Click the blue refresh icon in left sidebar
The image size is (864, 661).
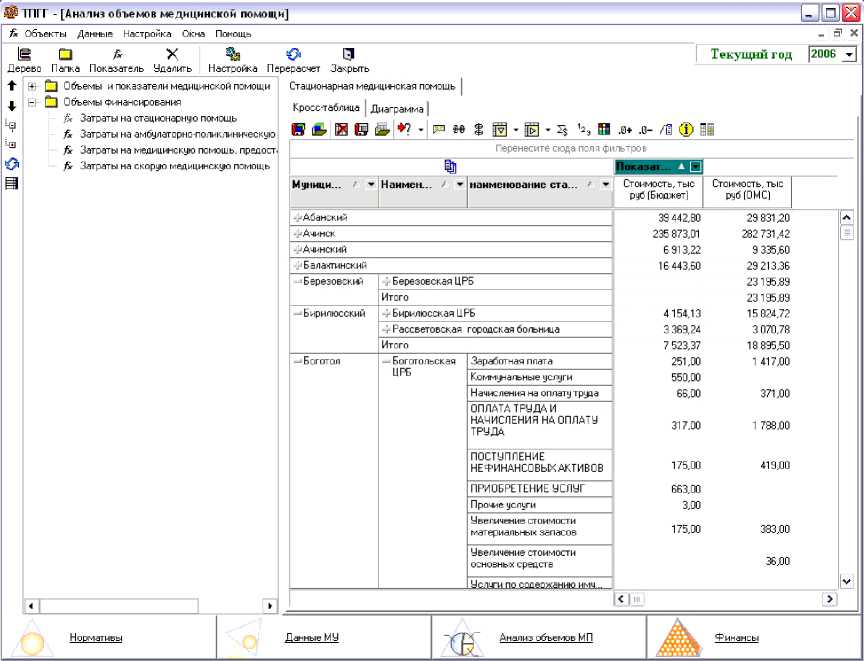coord(12,164)
